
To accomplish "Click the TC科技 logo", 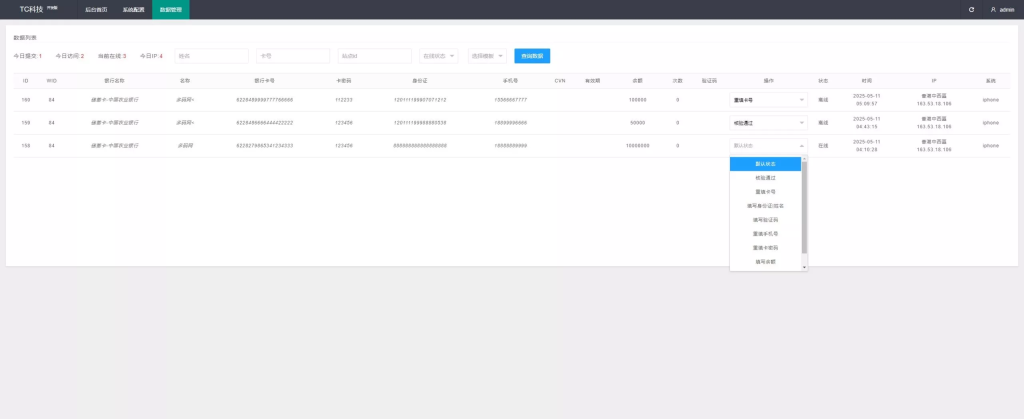I will click(40, 9).
